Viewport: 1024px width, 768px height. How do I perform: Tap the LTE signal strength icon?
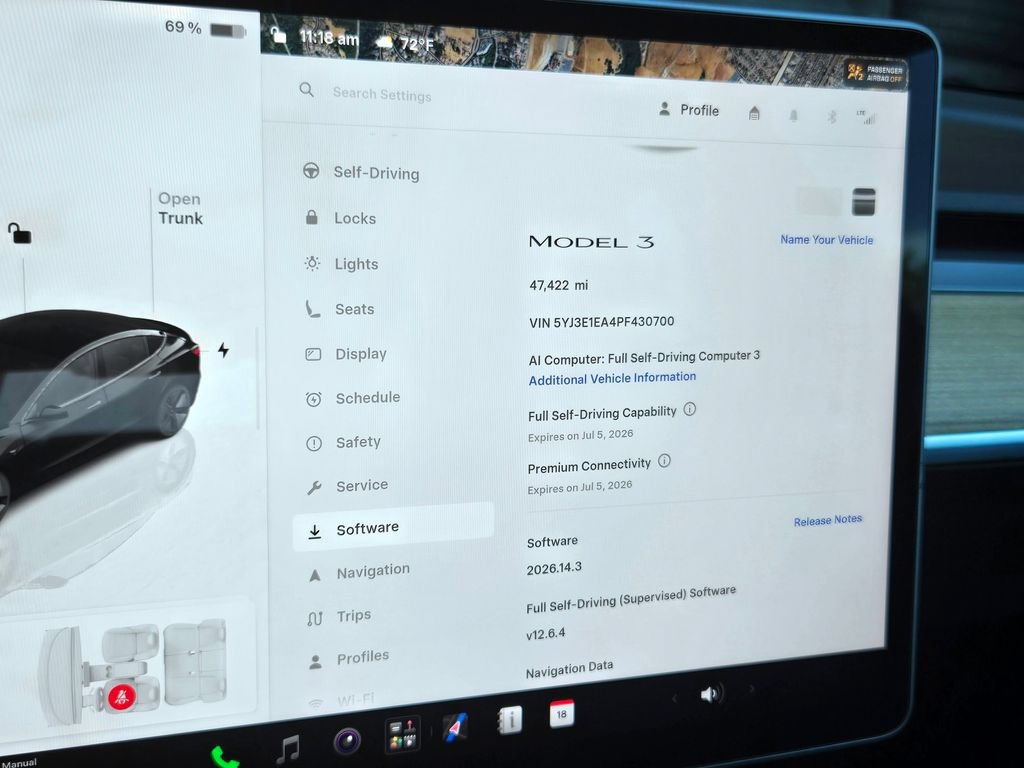coord(867,118)
